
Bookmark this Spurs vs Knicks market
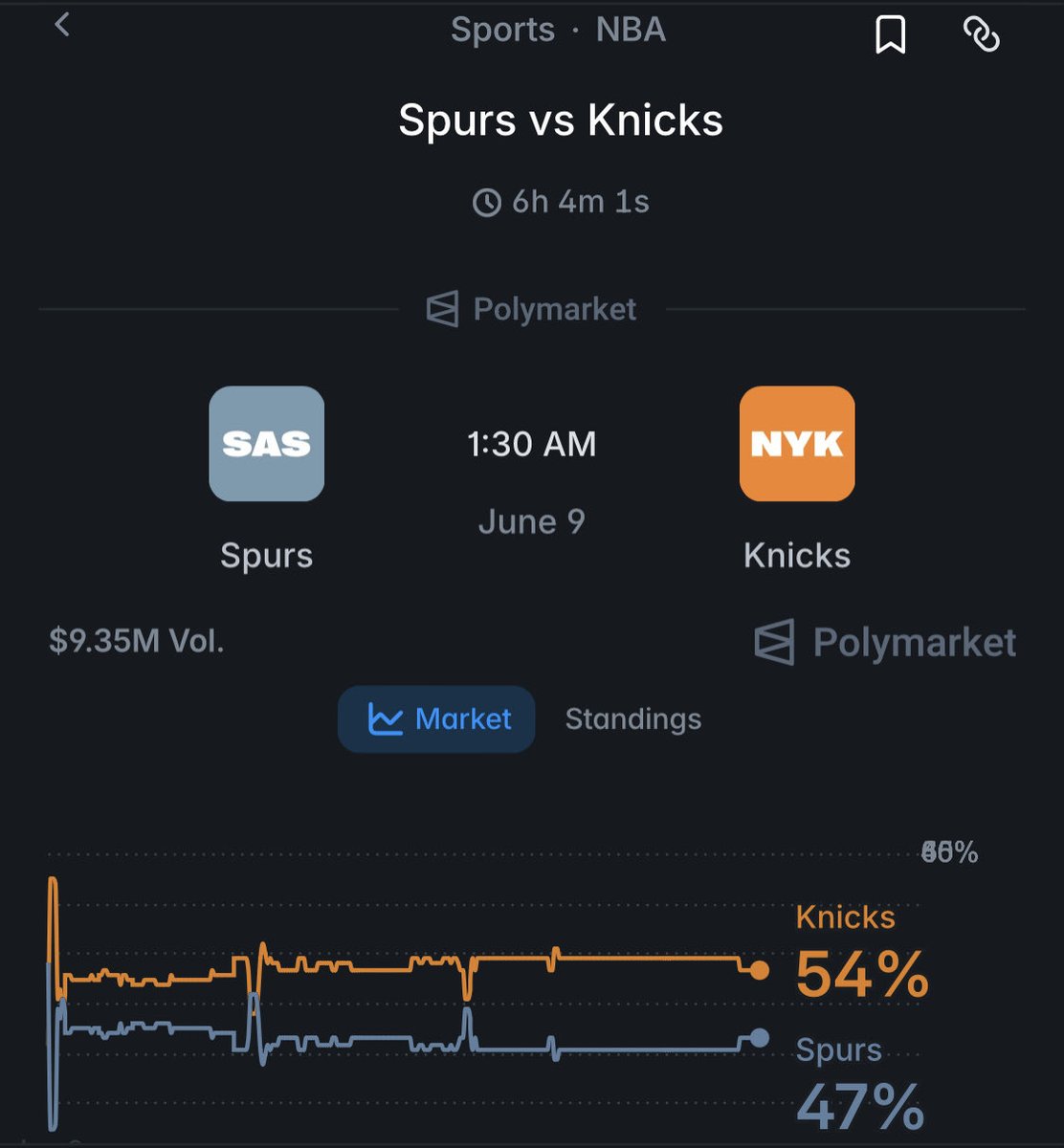pos(890,35)
